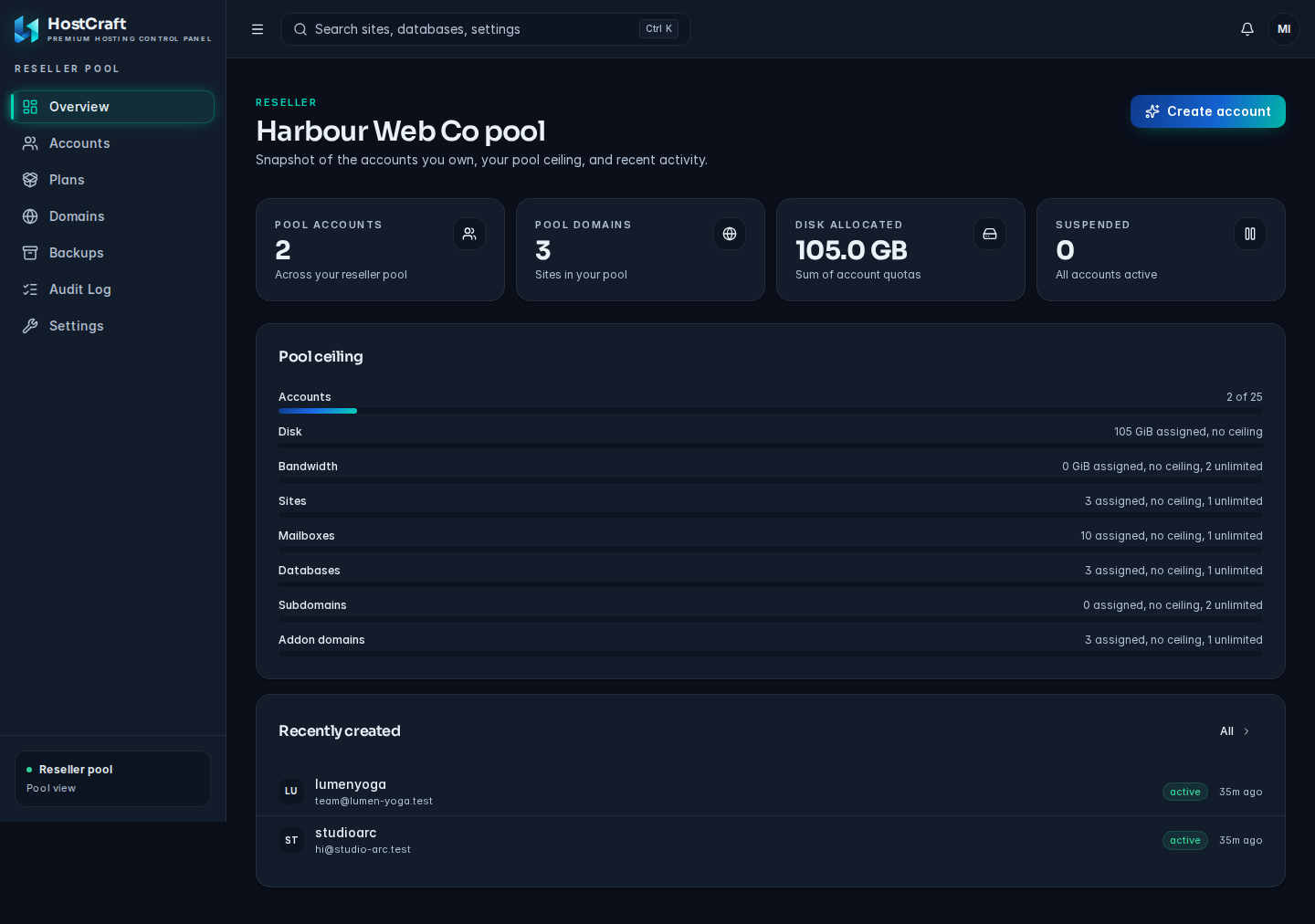Click the Overview grid icon in sidebar

pos(30,107)
